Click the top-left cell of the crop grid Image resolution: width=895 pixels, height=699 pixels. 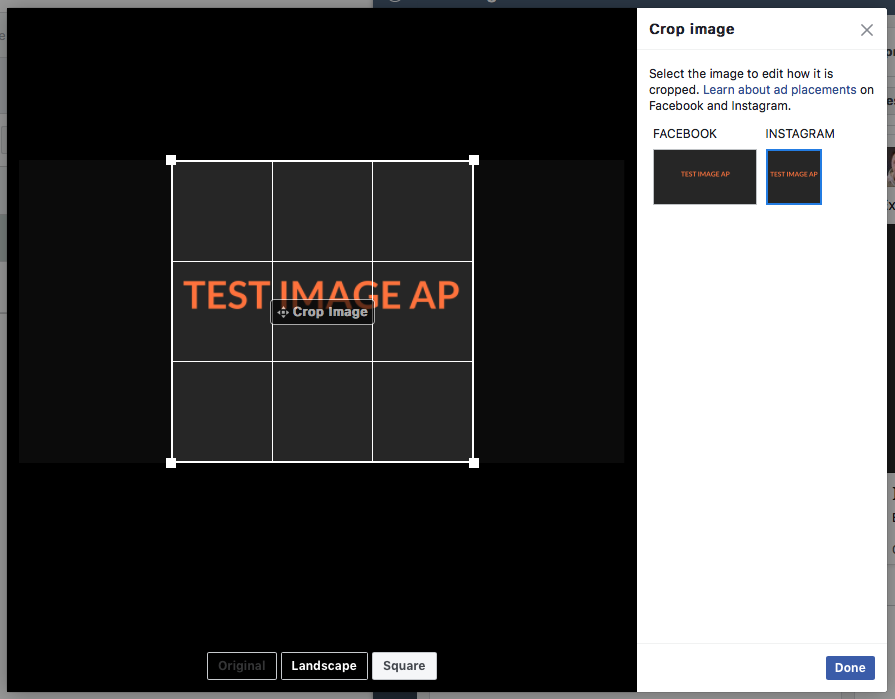point(222,210)
